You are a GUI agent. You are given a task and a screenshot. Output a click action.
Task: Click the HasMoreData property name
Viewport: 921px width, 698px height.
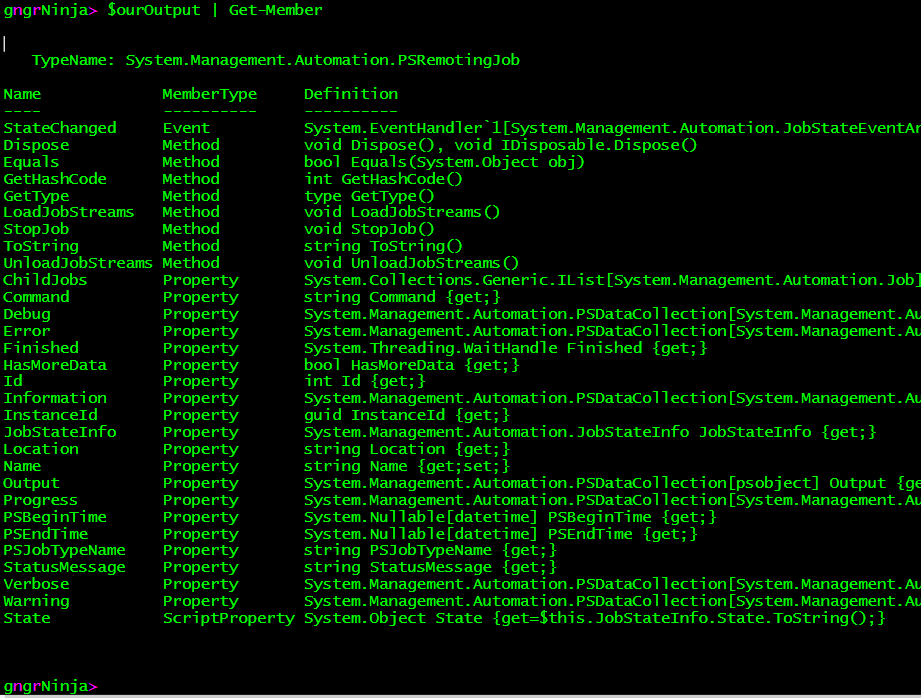click(55, 365)
